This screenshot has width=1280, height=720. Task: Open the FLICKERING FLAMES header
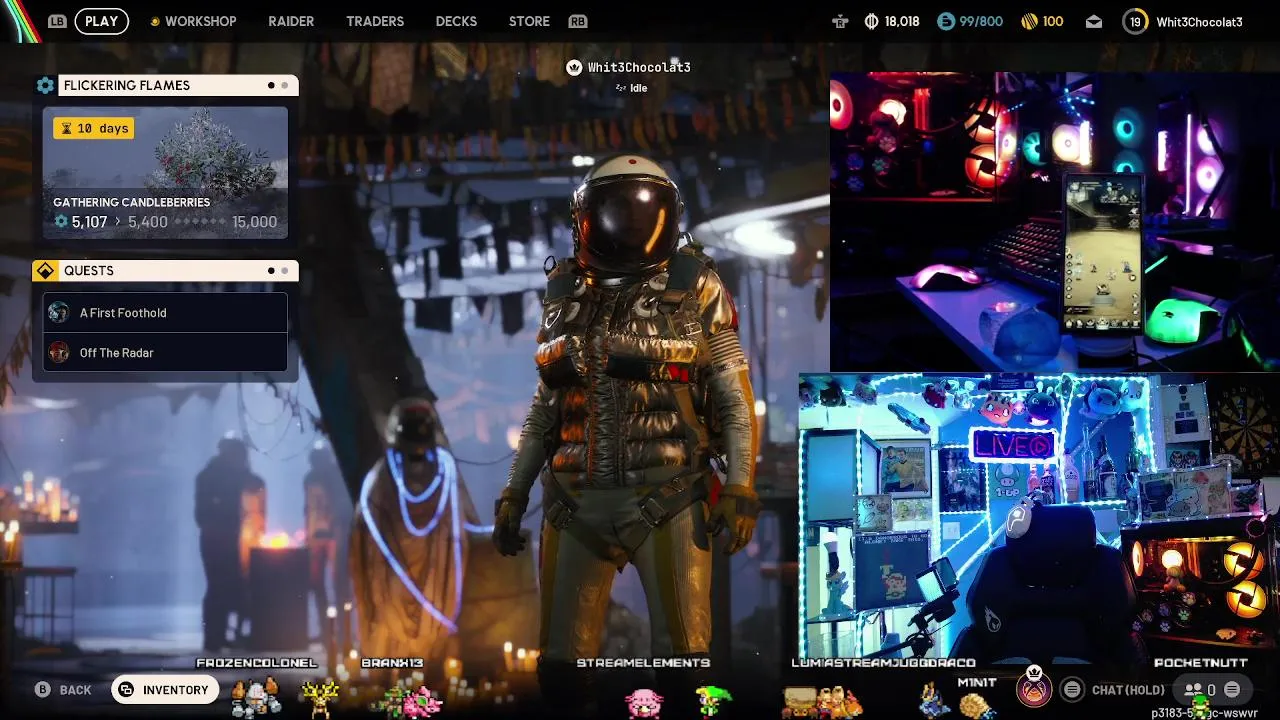178,85
